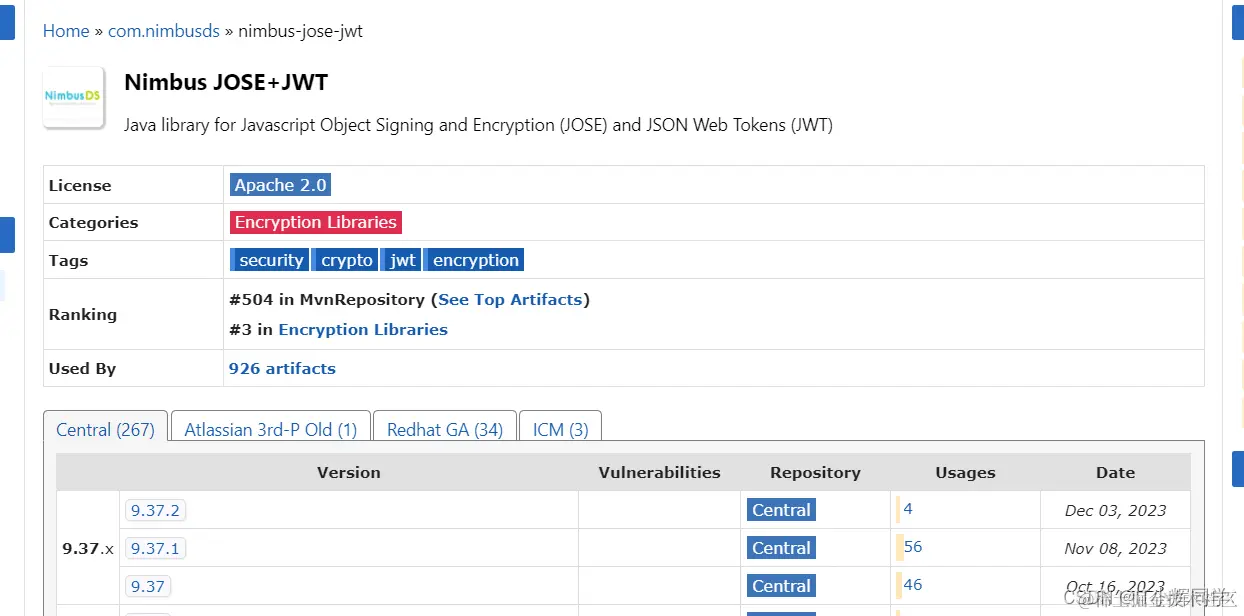The image size is (1244, 616).
Task: Switch to the Redhat GA (34) tab
Action: pos(444,429)
